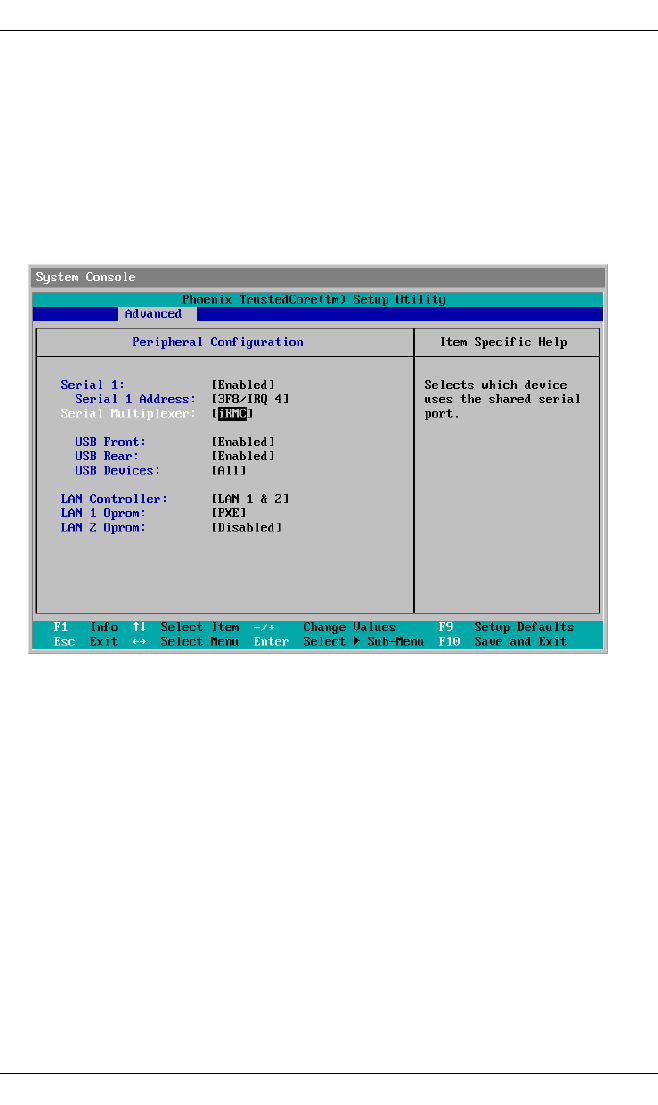
Task: Click the Item Specific Help heading
Action: pos(504,342)
